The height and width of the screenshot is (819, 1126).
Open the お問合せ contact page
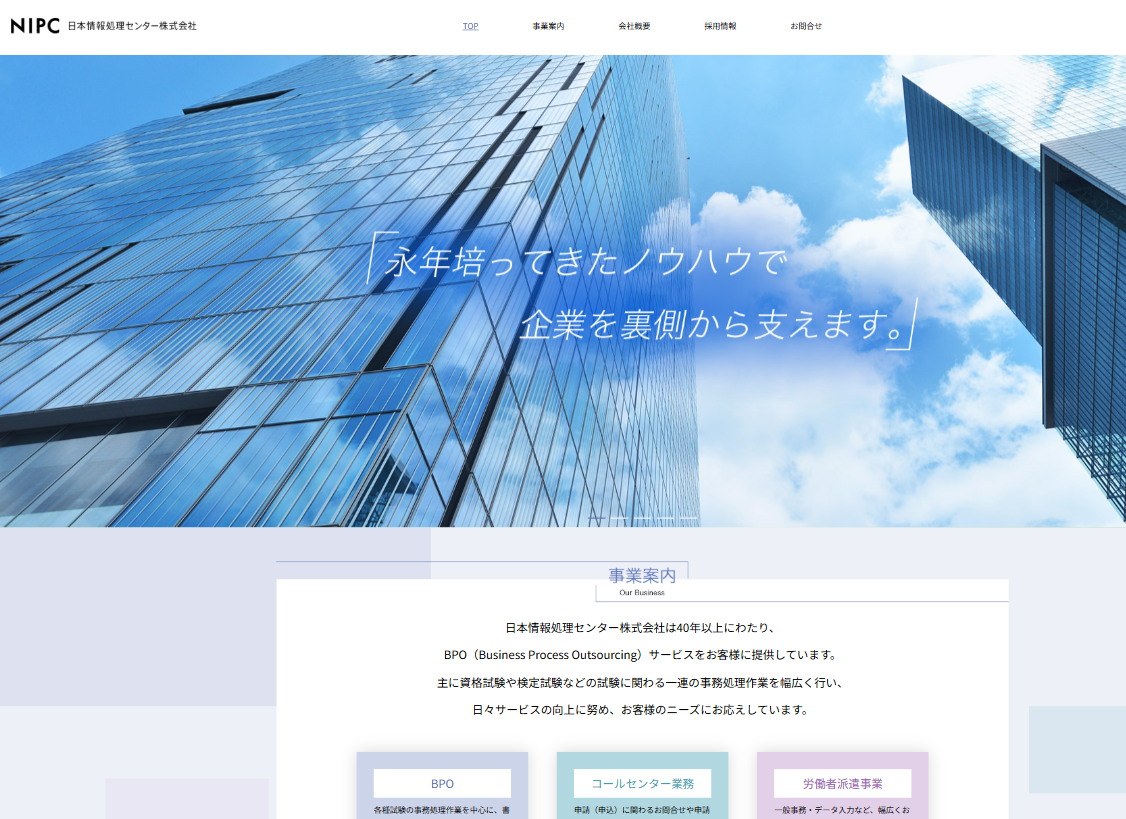(x=806, y=25)
